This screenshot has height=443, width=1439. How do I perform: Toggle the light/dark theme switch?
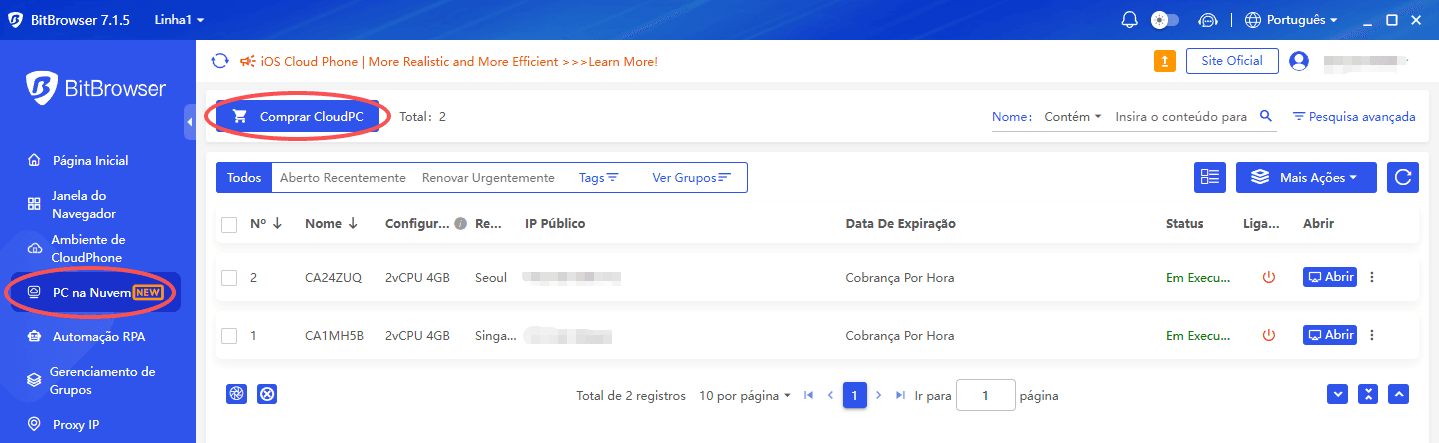coord(1165,20)
